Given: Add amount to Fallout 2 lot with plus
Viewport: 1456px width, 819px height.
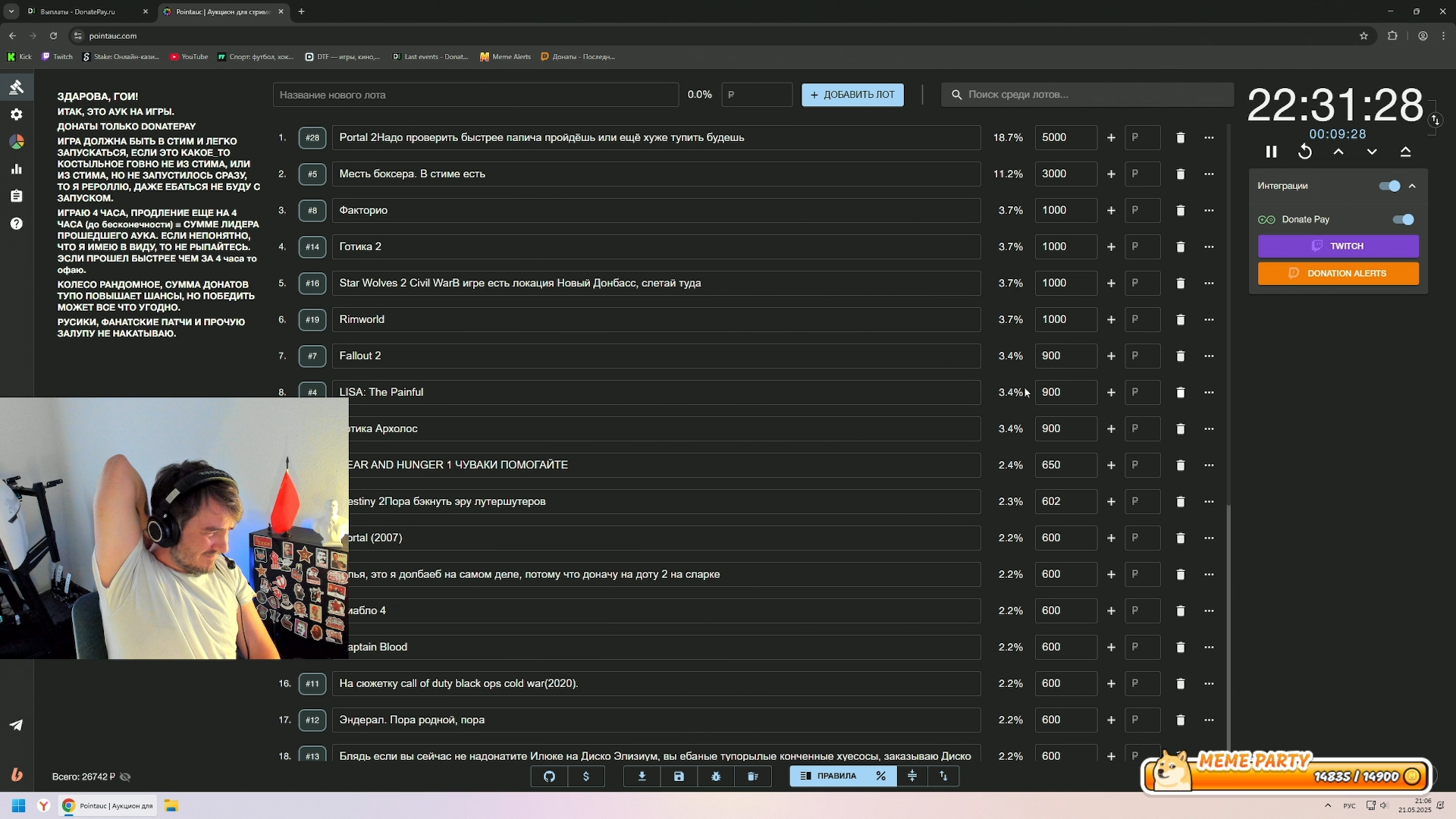Looking at the screenshot, I should (x=1111, y=356).
